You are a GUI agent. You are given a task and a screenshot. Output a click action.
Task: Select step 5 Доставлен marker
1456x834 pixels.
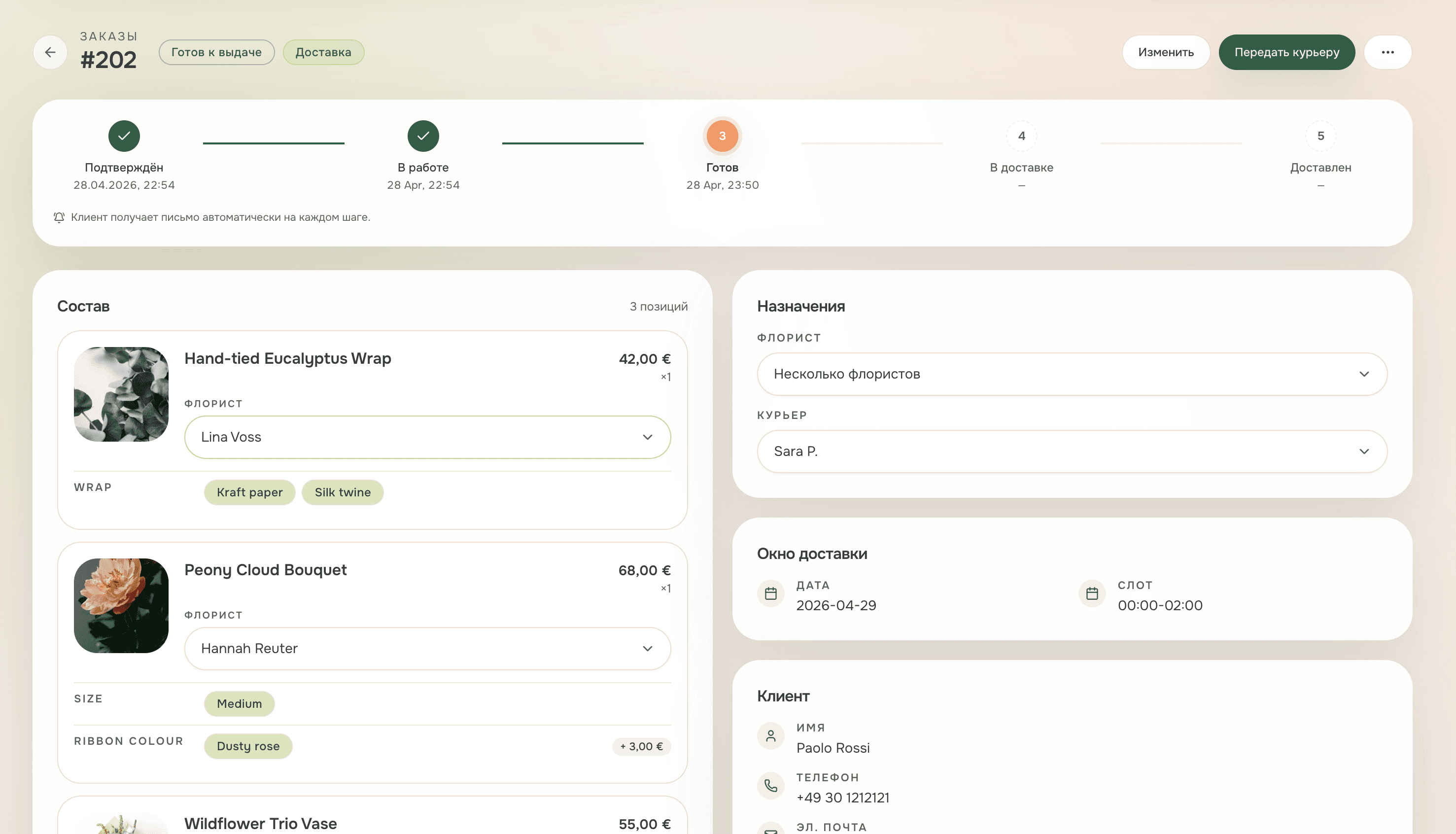click(1320, 136)
